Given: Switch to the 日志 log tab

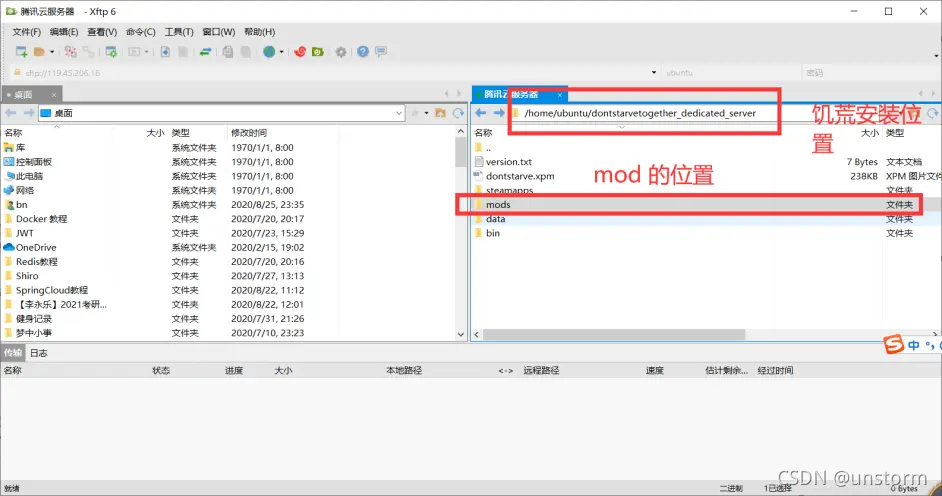Looking at the screenshot, I should (x=38, y=353).
